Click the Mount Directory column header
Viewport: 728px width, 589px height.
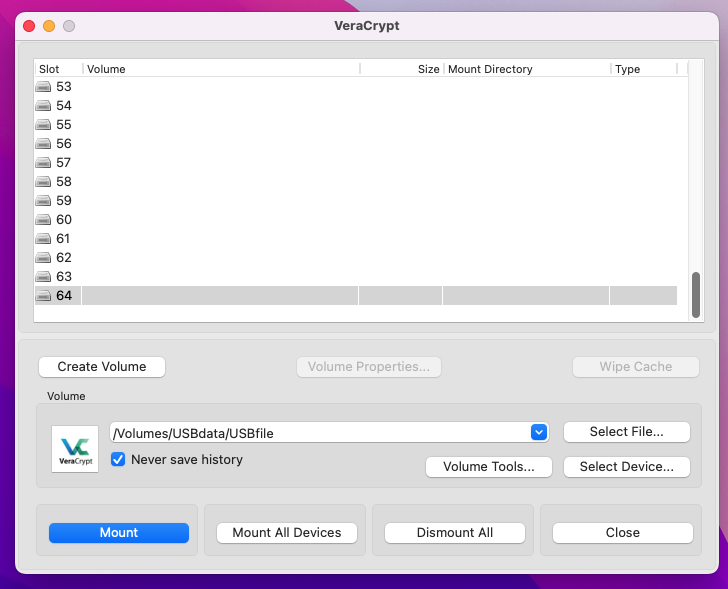click(x=525, y=69)
